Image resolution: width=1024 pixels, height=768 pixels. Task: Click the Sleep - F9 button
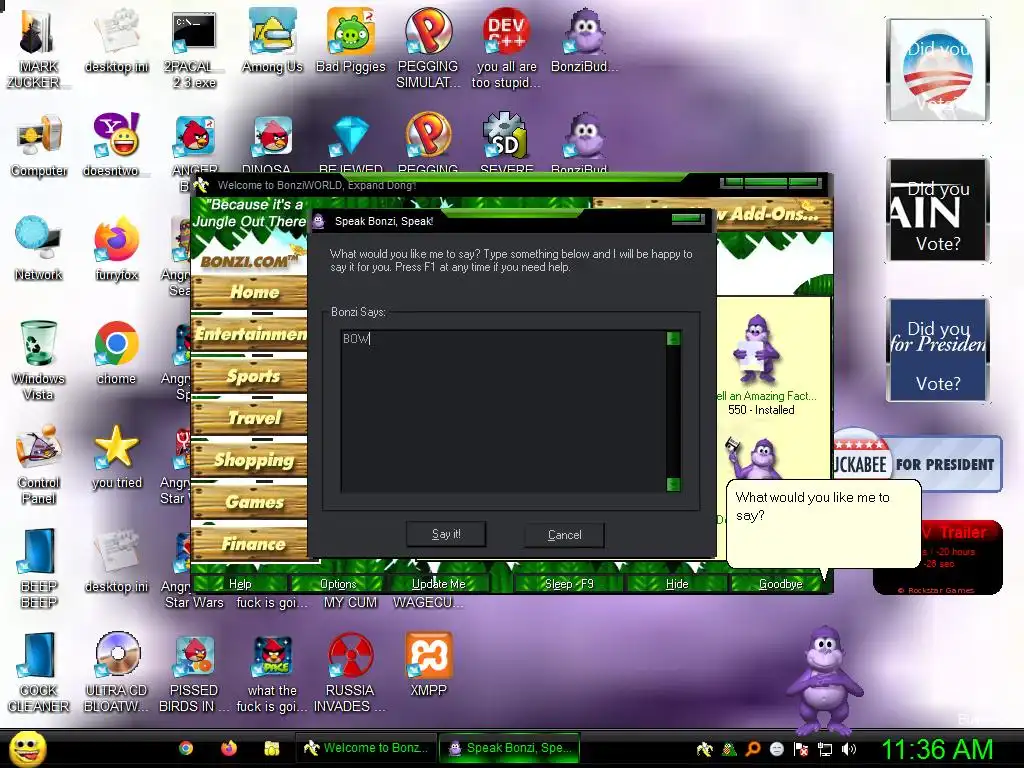click(569, 584)
